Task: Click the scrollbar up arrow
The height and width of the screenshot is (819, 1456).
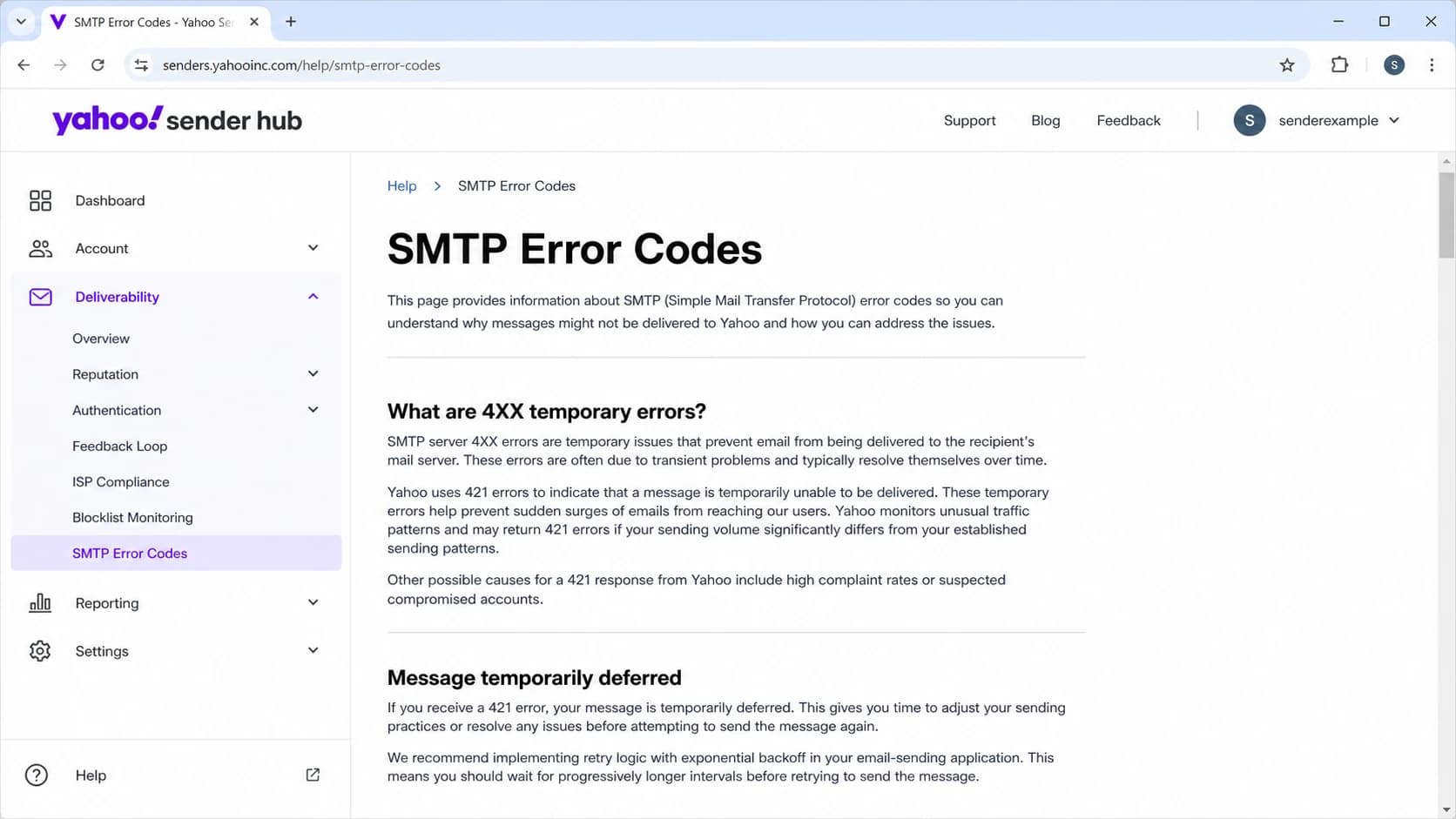Action: (x=1446, y=161)
